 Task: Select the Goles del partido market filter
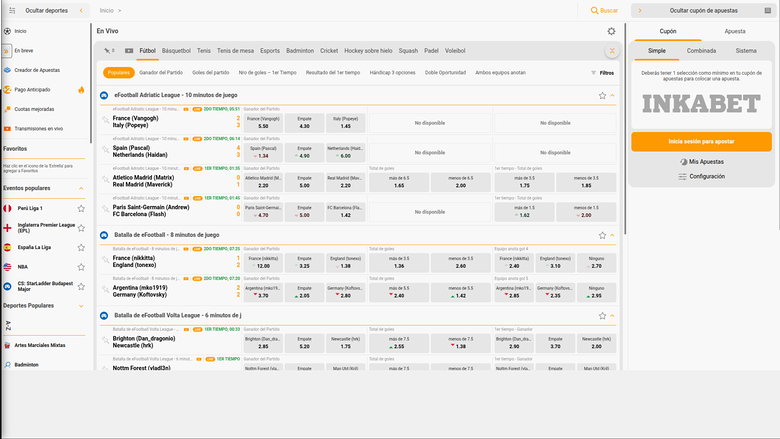point(210,73)
